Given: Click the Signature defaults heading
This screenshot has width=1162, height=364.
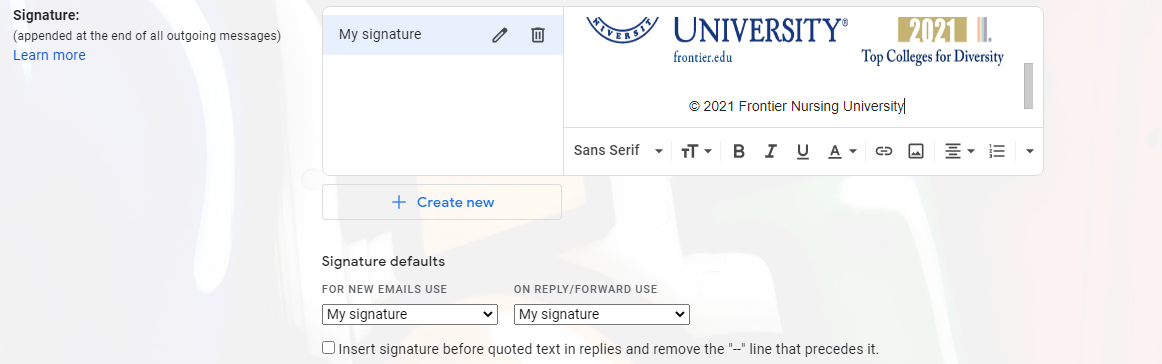Looking at the screenshot, I should pyautogui.click(x=383, y=262).
